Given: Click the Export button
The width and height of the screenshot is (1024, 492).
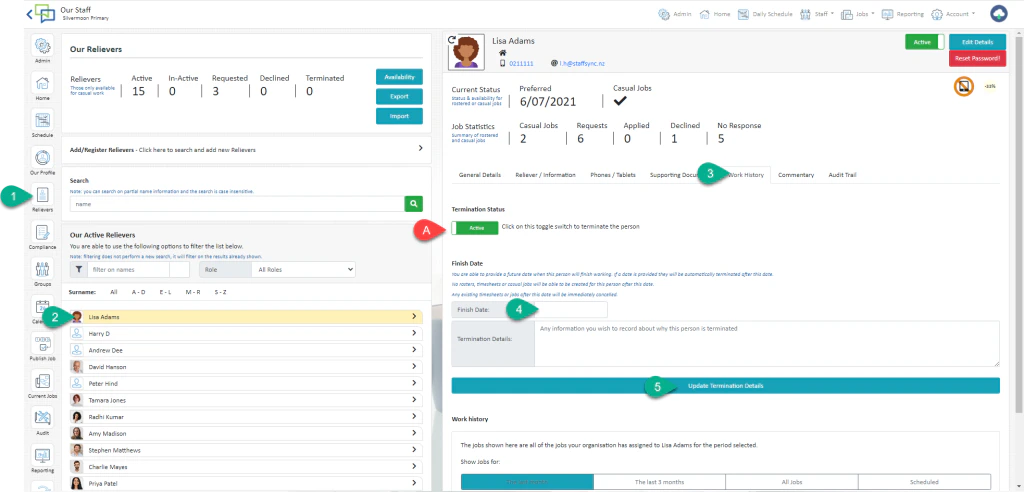Looking at the screenshot, I should [399, 96].
